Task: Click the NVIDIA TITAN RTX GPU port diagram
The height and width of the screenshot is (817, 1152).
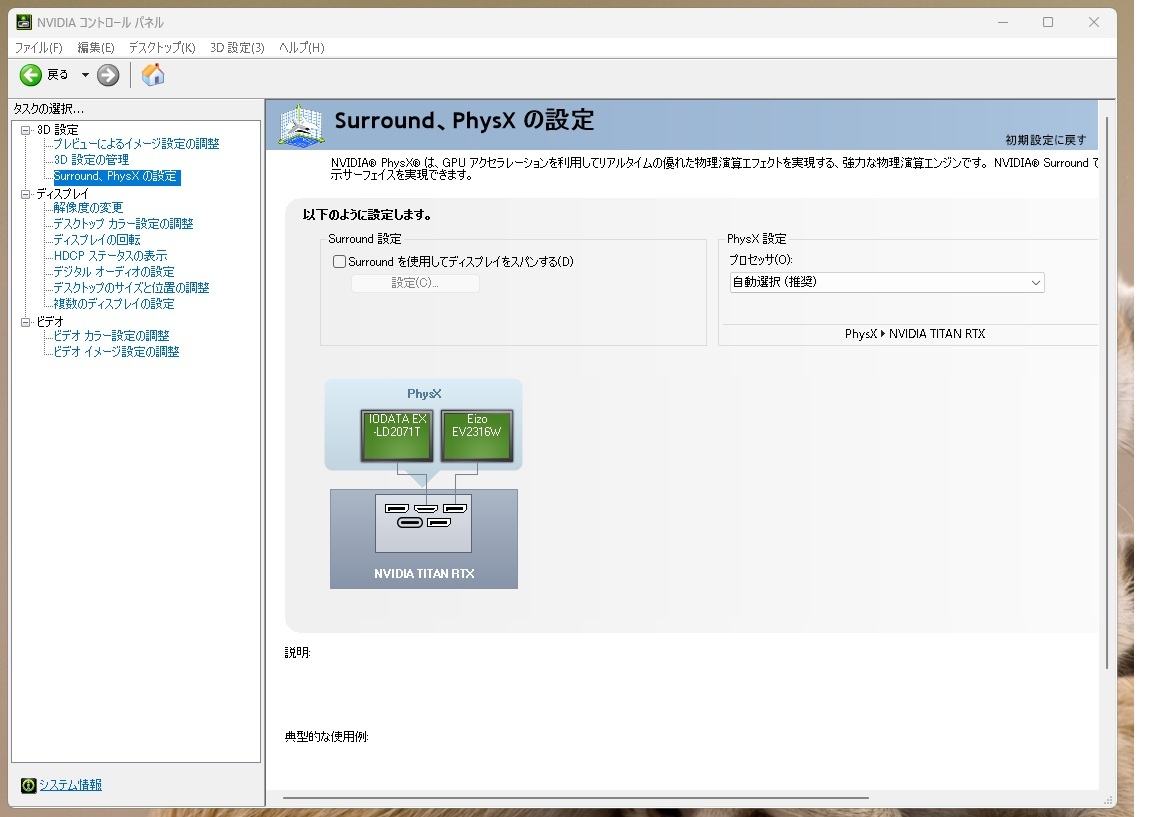Action: point(423,523)
